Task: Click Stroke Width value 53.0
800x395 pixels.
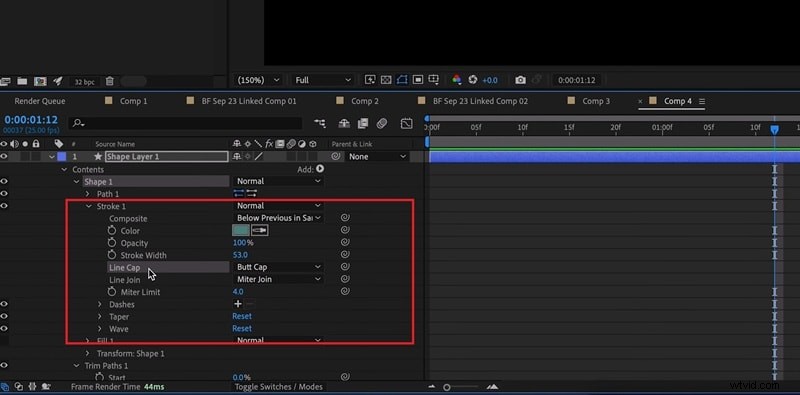Action: coord(240,255)
